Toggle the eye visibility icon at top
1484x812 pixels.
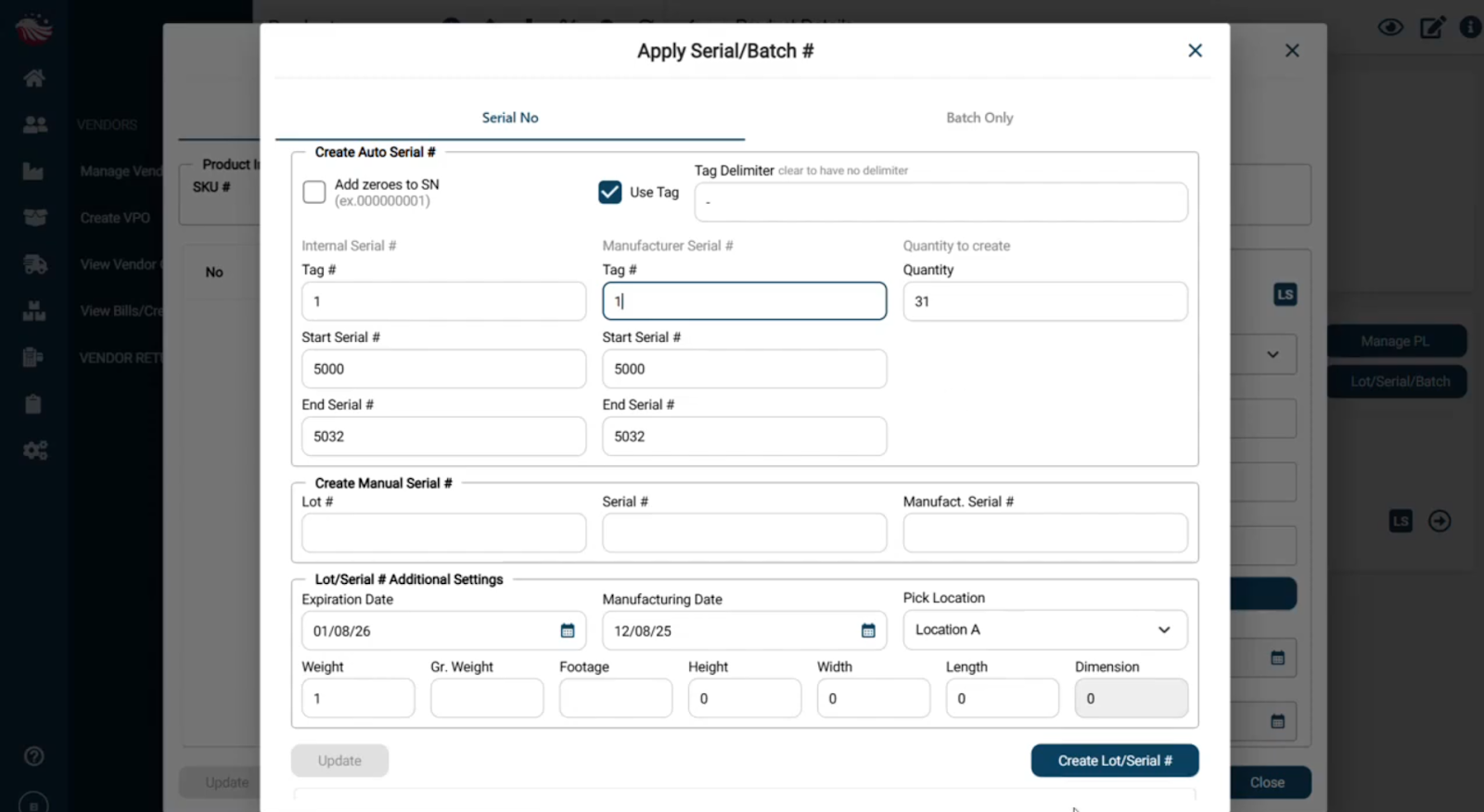point(1390,27)
